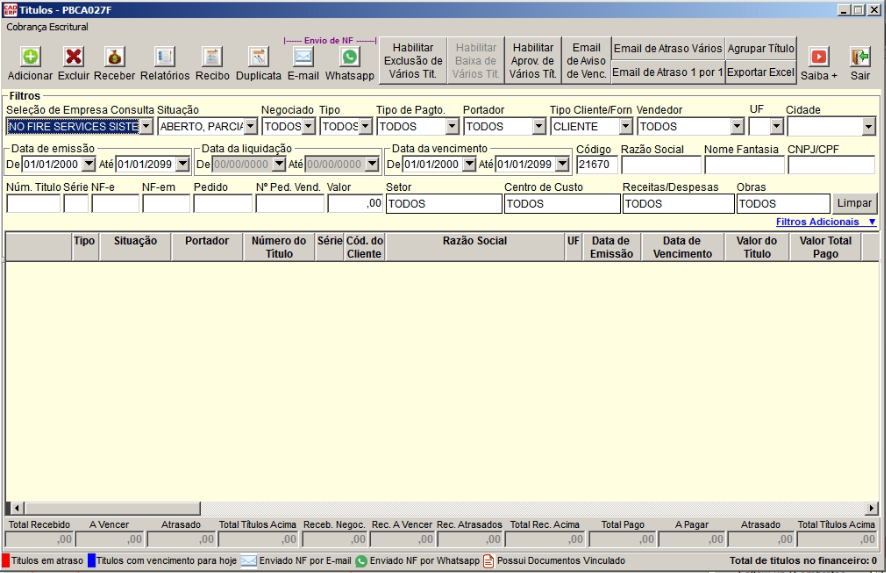Viewport: 886px width, 573px height.
Task: Click the Nome Fantasia filter field
Action: (x=744, y=164)
